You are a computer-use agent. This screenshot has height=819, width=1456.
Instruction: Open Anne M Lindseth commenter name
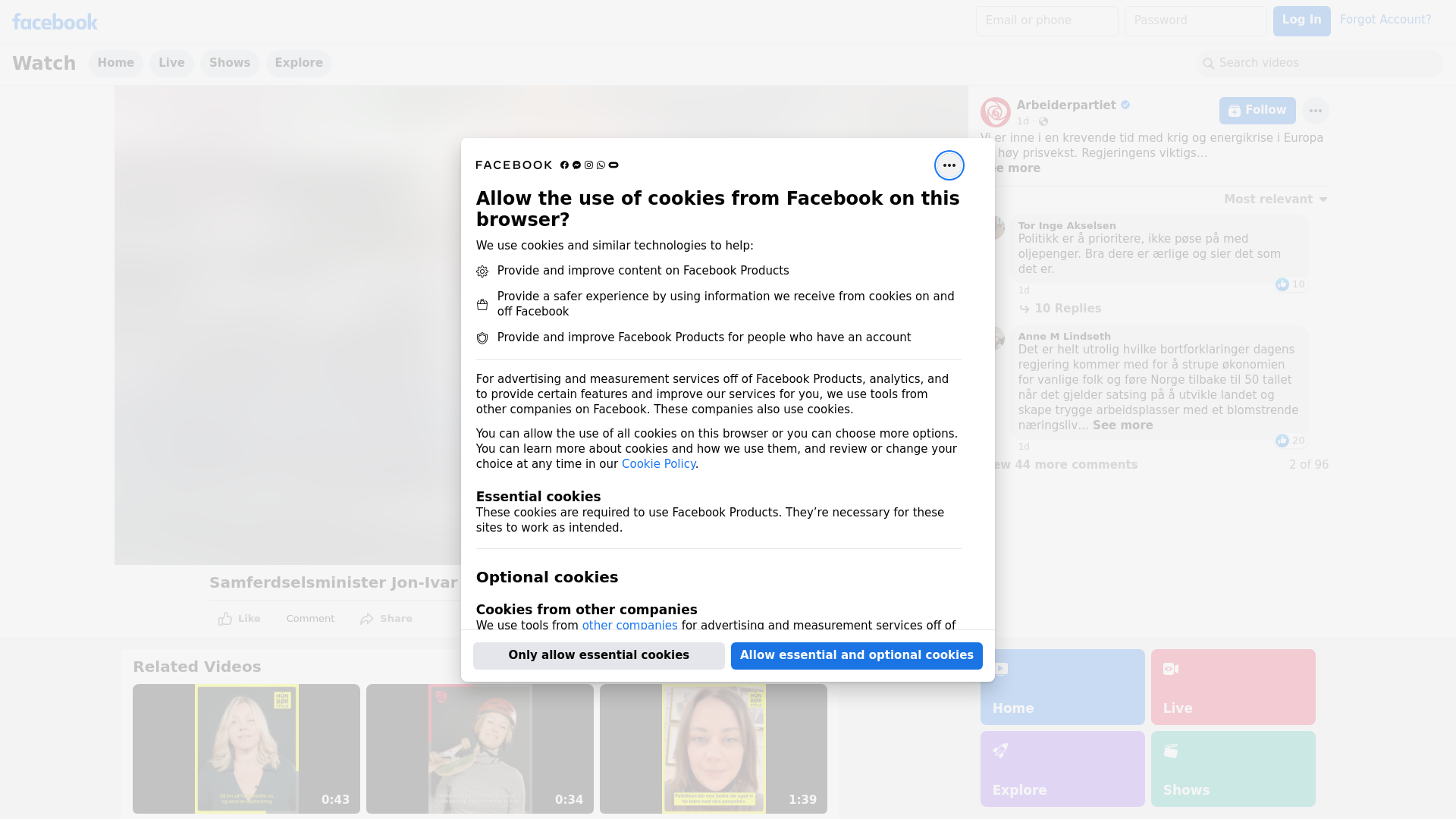point(1064,337)
